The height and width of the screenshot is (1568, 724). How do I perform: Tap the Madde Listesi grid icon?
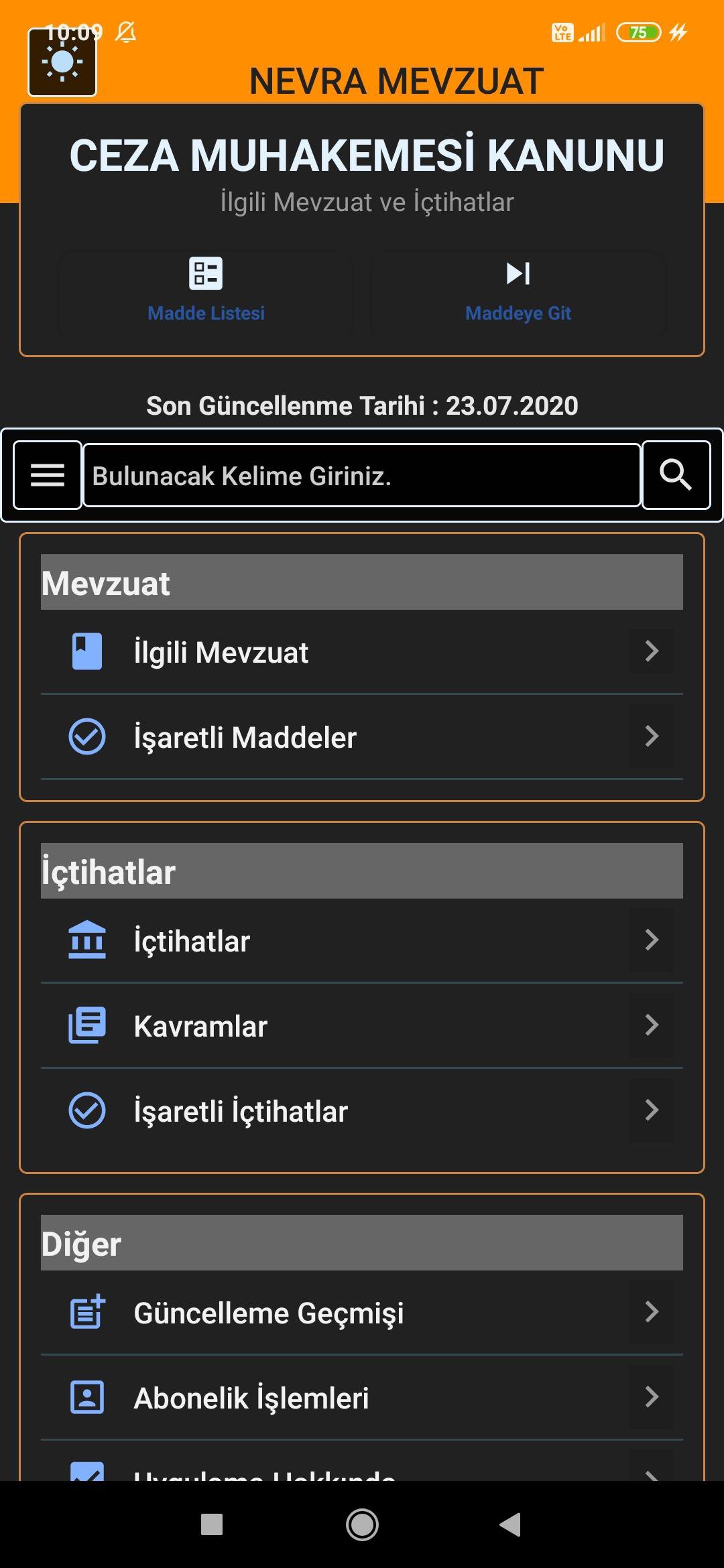tap(205, 273)
